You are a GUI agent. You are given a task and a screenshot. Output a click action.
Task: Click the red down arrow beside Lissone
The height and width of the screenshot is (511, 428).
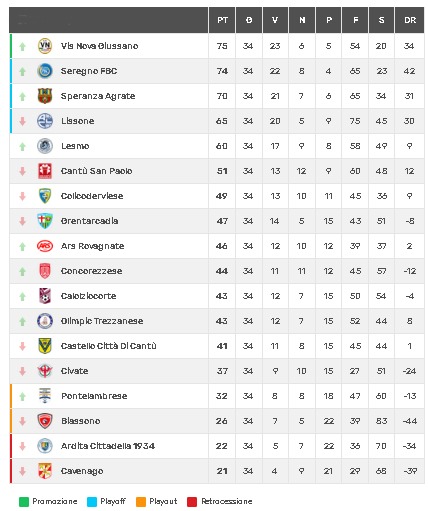[22, 121]
